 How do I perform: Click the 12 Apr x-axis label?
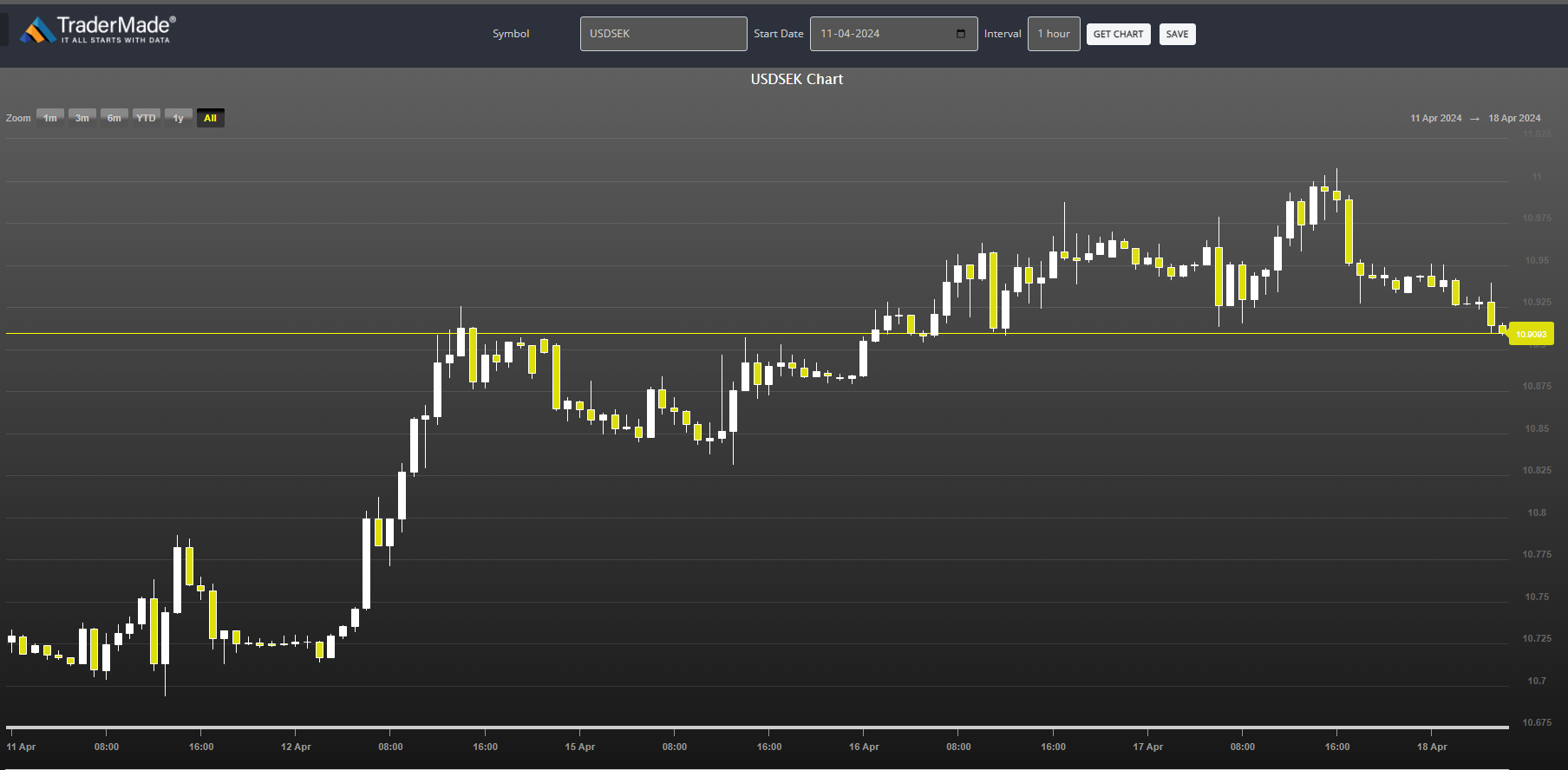296,747
